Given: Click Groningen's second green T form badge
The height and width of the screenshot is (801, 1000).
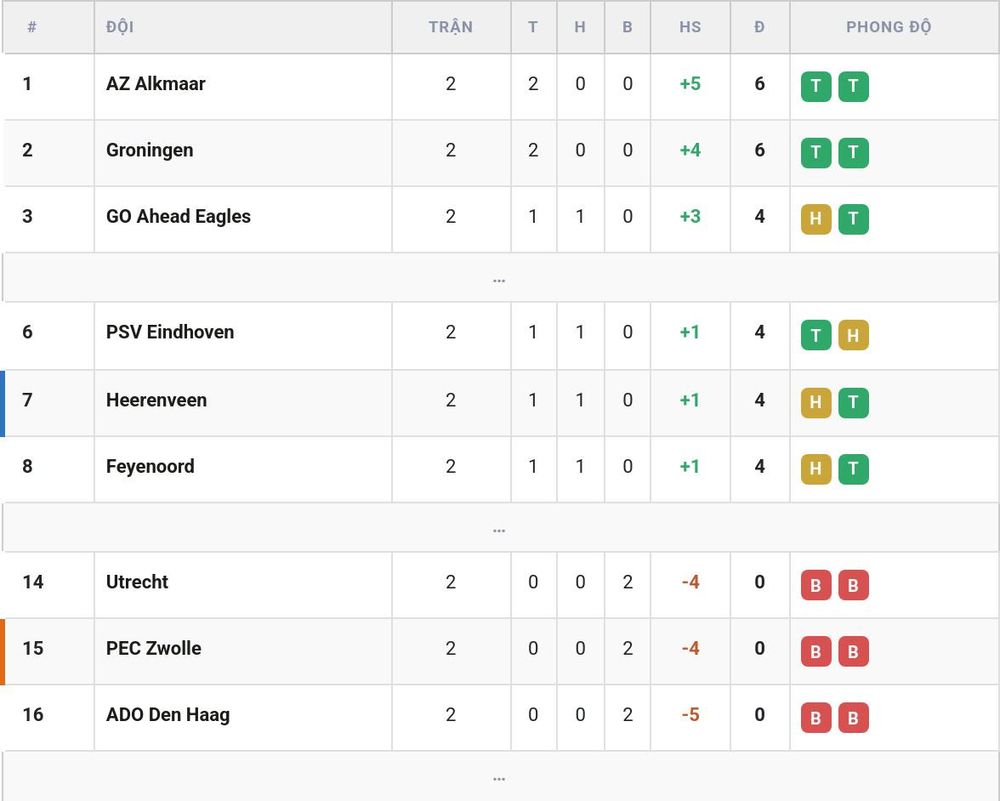Looking at the screenshot, I should (x=853, y=152).
